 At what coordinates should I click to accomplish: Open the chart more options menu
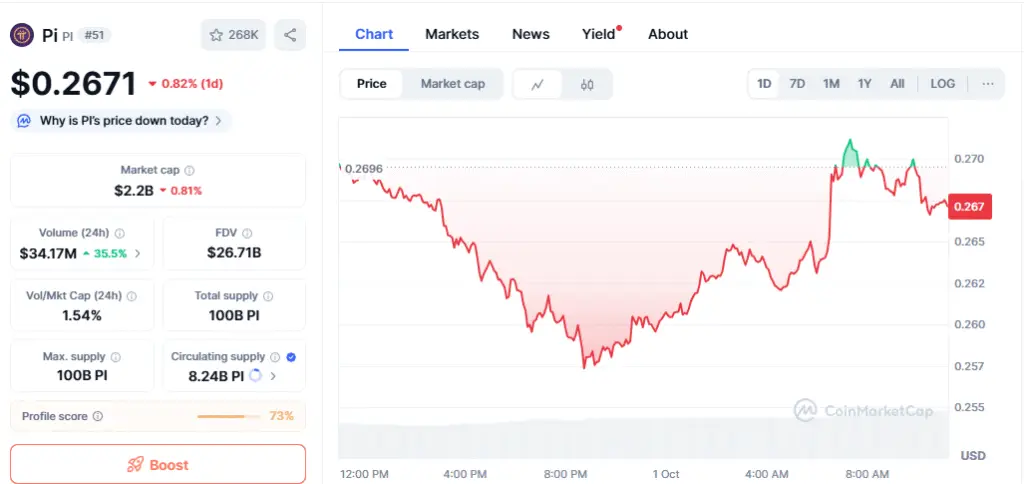point(988,84)
